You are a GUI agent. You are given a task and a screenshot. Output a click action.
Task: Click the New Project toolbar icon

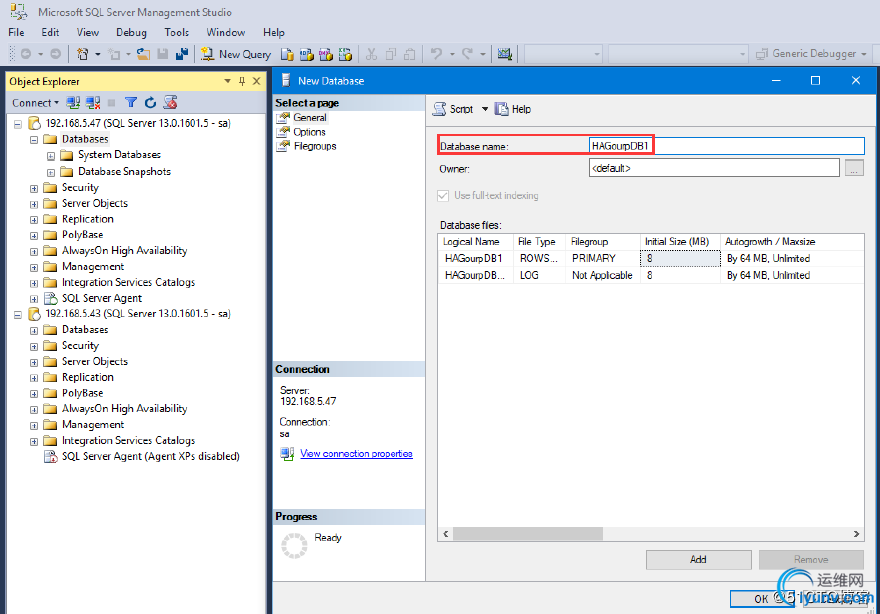(x=83, y=54)
